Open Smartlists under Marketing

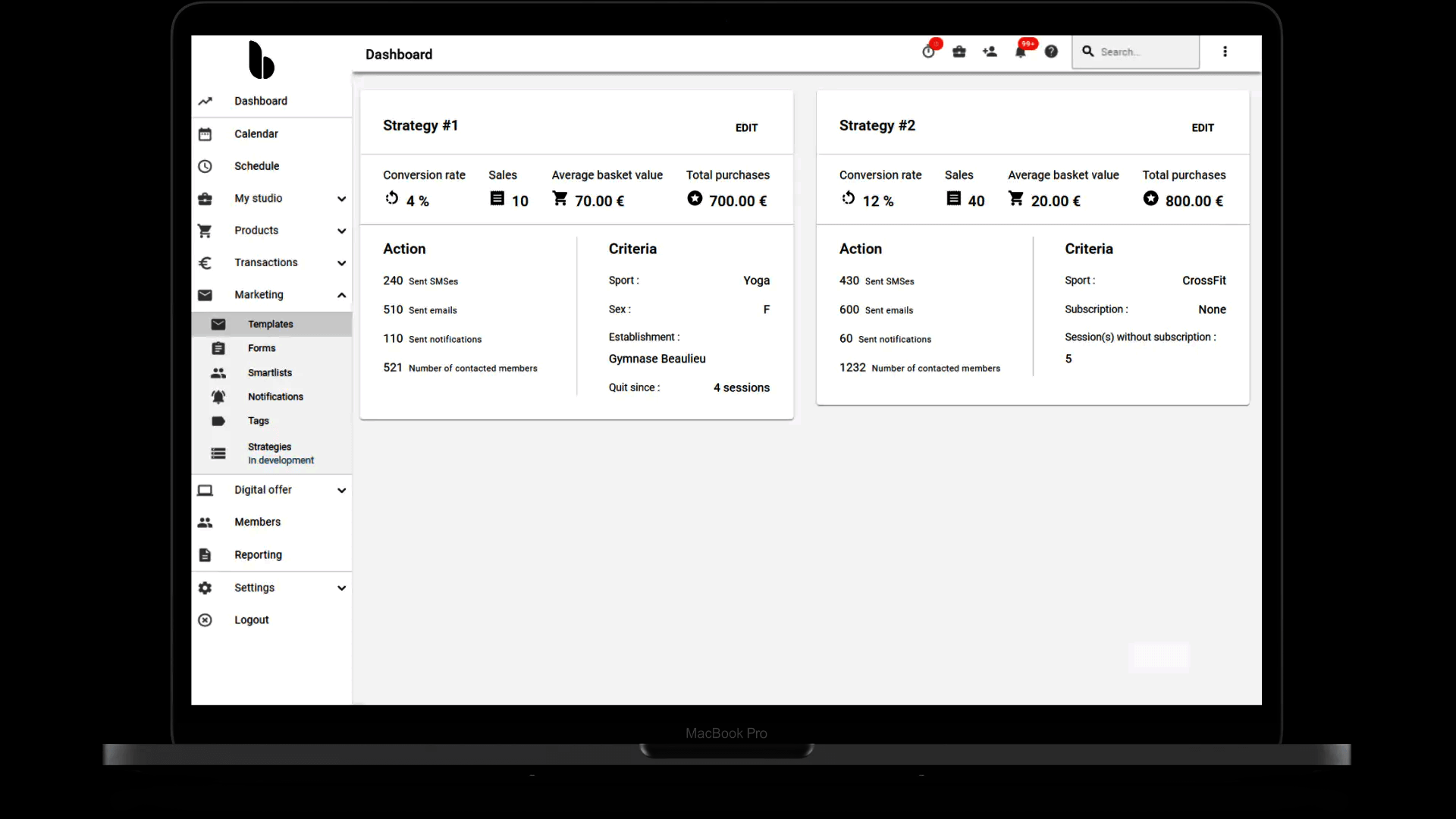coord(269,372)
